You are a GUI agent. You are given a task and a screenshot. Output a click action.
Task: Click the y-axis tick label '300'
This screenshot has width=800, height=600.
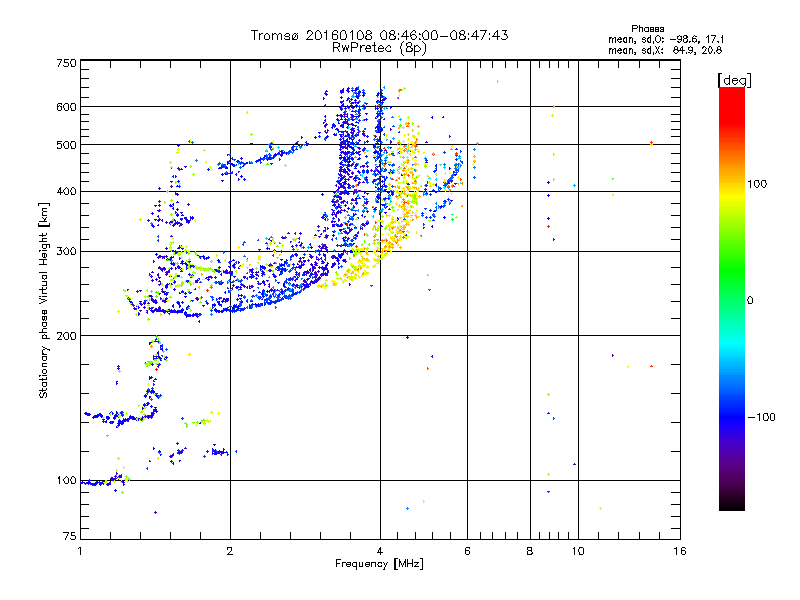click(66, 252)
